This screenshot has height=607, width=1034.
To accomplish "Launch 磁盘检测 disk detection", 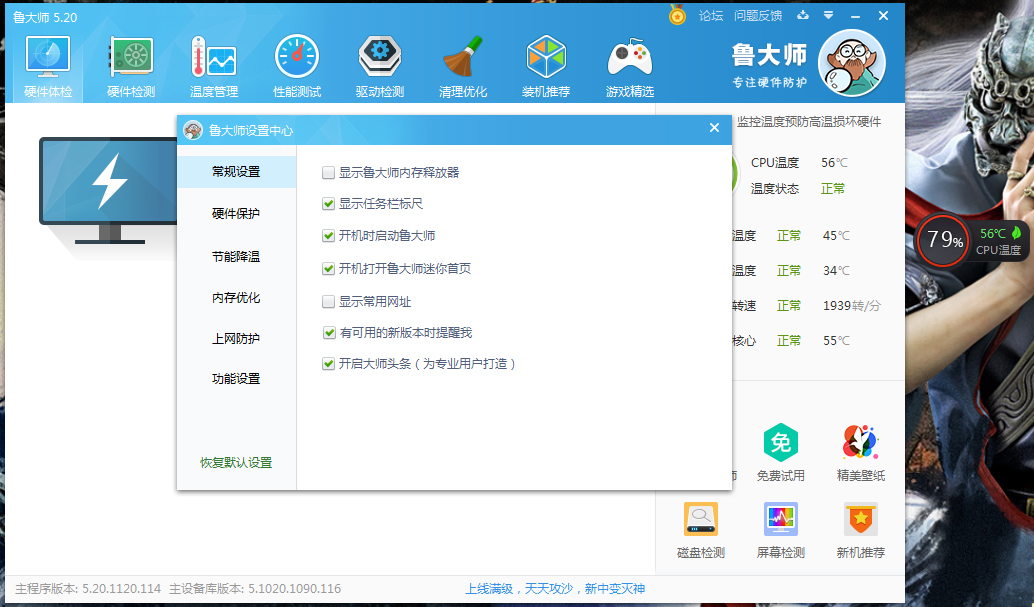I will (x=699, y=530).
